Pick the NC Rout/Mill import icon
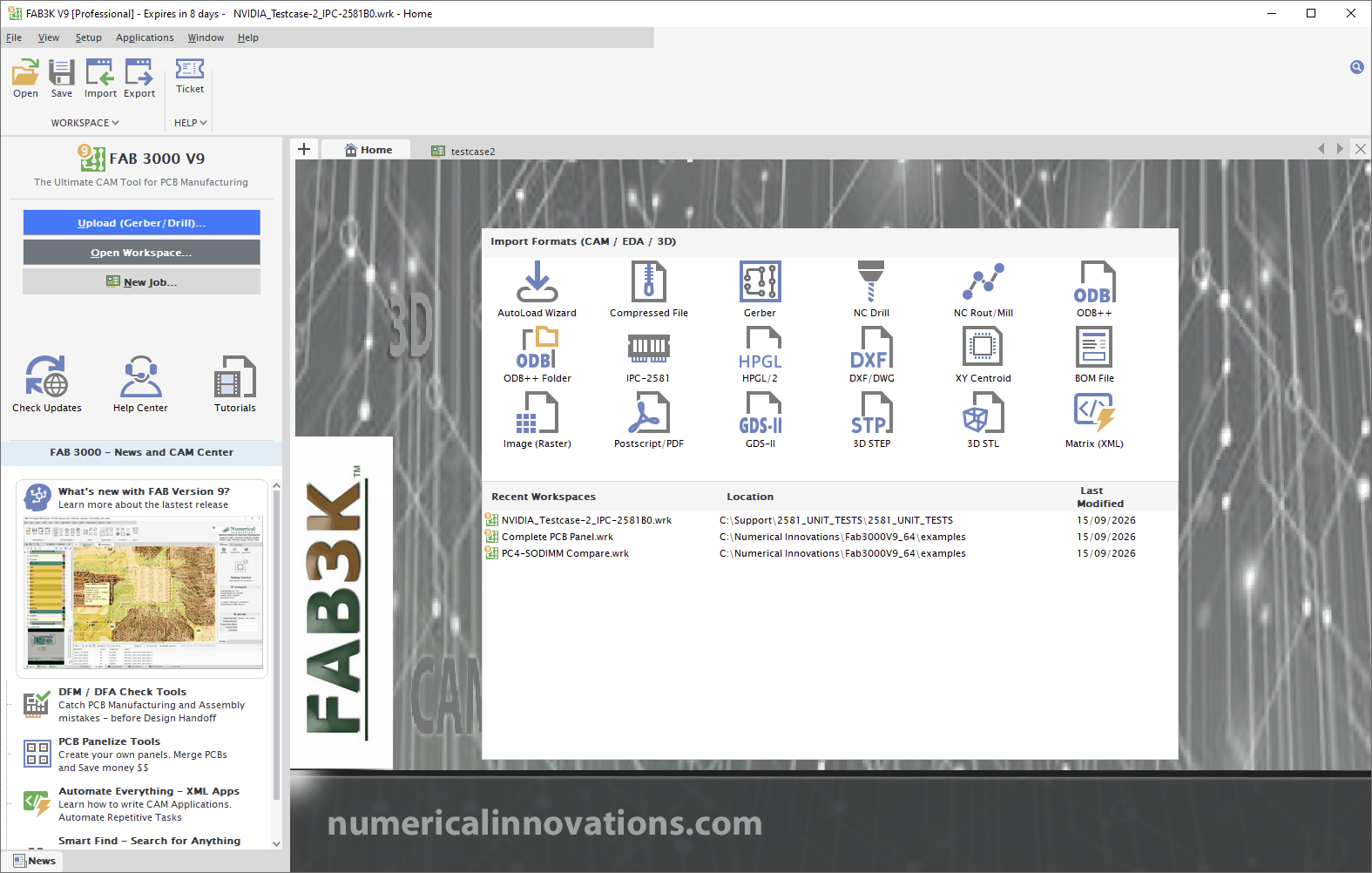Image resolution: width=1372 pixels, height=873 pixels. point(983,289)
